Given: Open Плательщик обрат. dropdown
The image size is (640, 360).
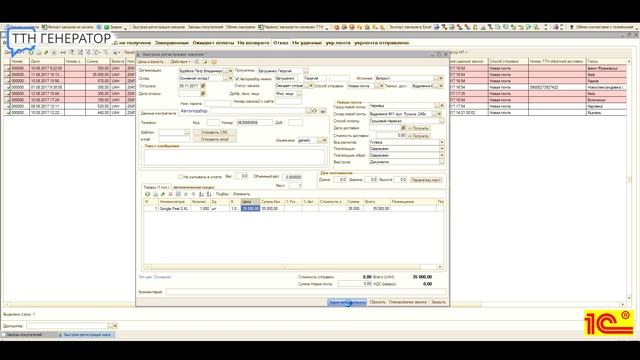Looking at the screenshot, I should point(442,156).
